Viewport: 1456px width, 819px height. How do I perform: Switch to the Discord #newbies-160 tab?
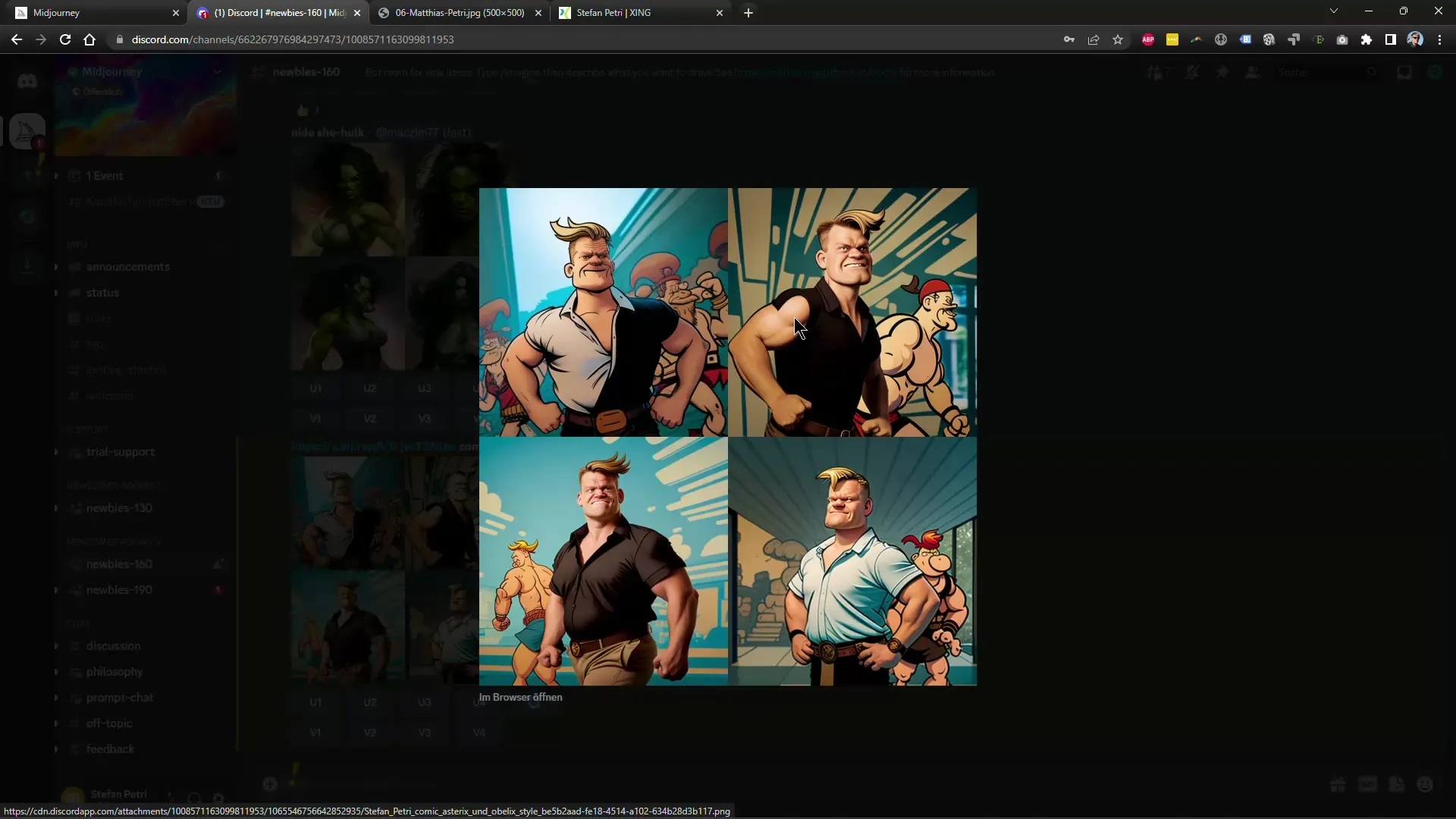(277, 13)
